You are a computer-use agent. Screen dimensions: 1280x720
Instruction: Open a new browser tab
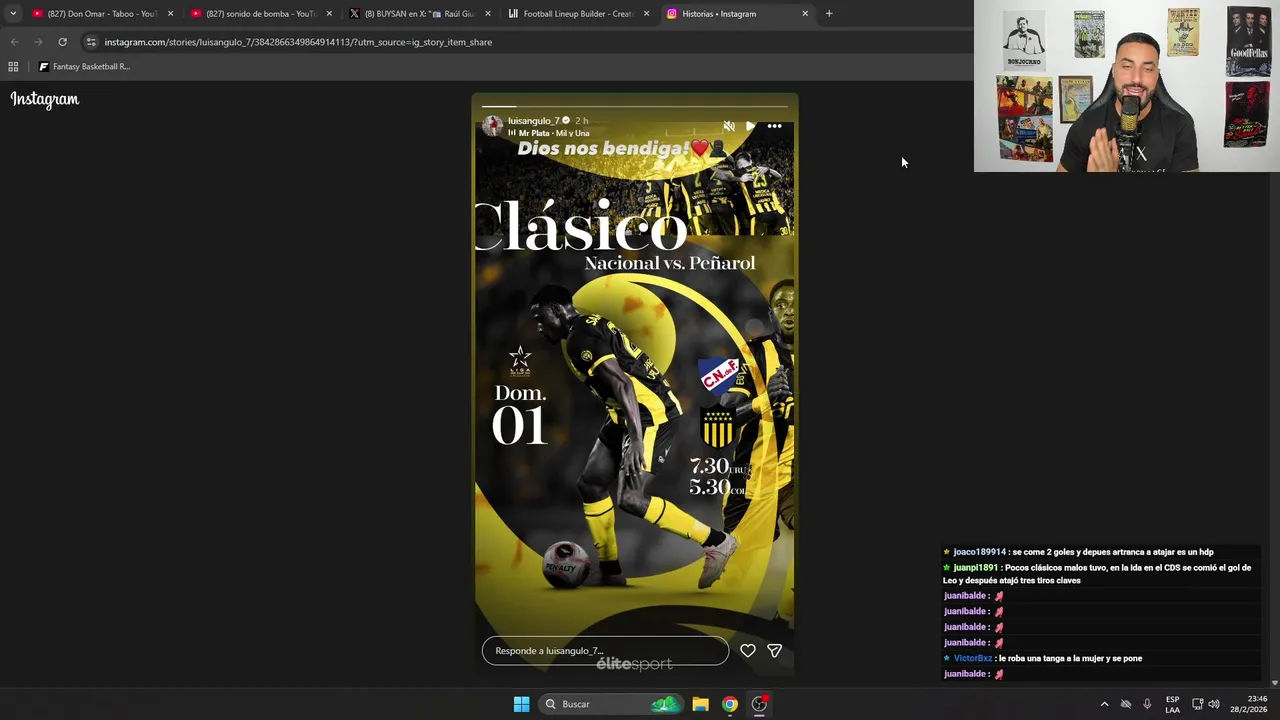829,14
